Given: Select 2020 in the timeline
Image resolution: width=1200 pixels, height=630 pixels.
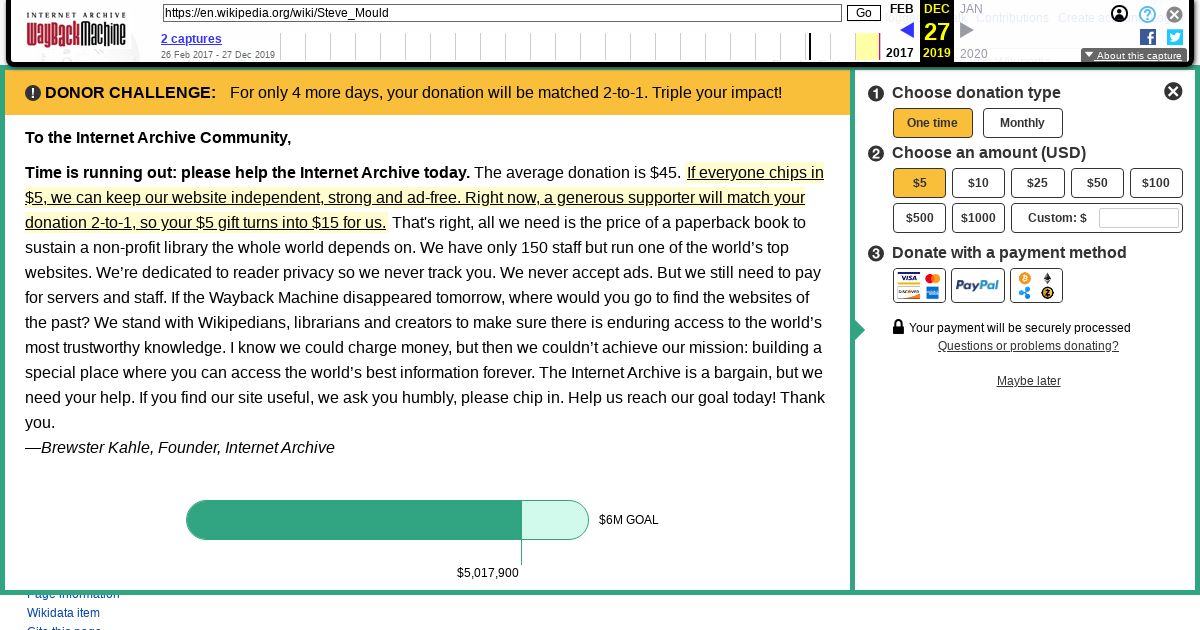Looking at the screenshot, I should point(973,54).
